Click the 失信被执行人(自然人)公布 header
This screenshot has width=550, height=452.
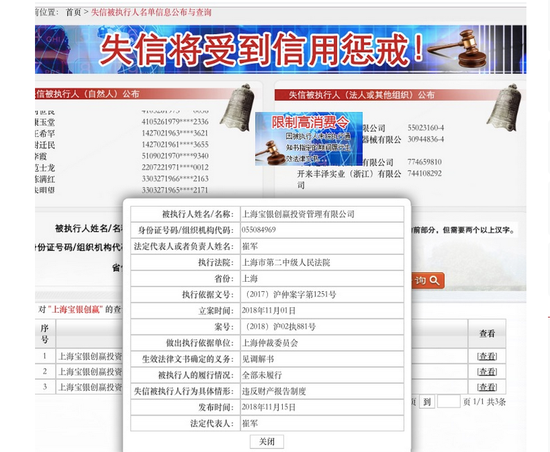[88, 94]
